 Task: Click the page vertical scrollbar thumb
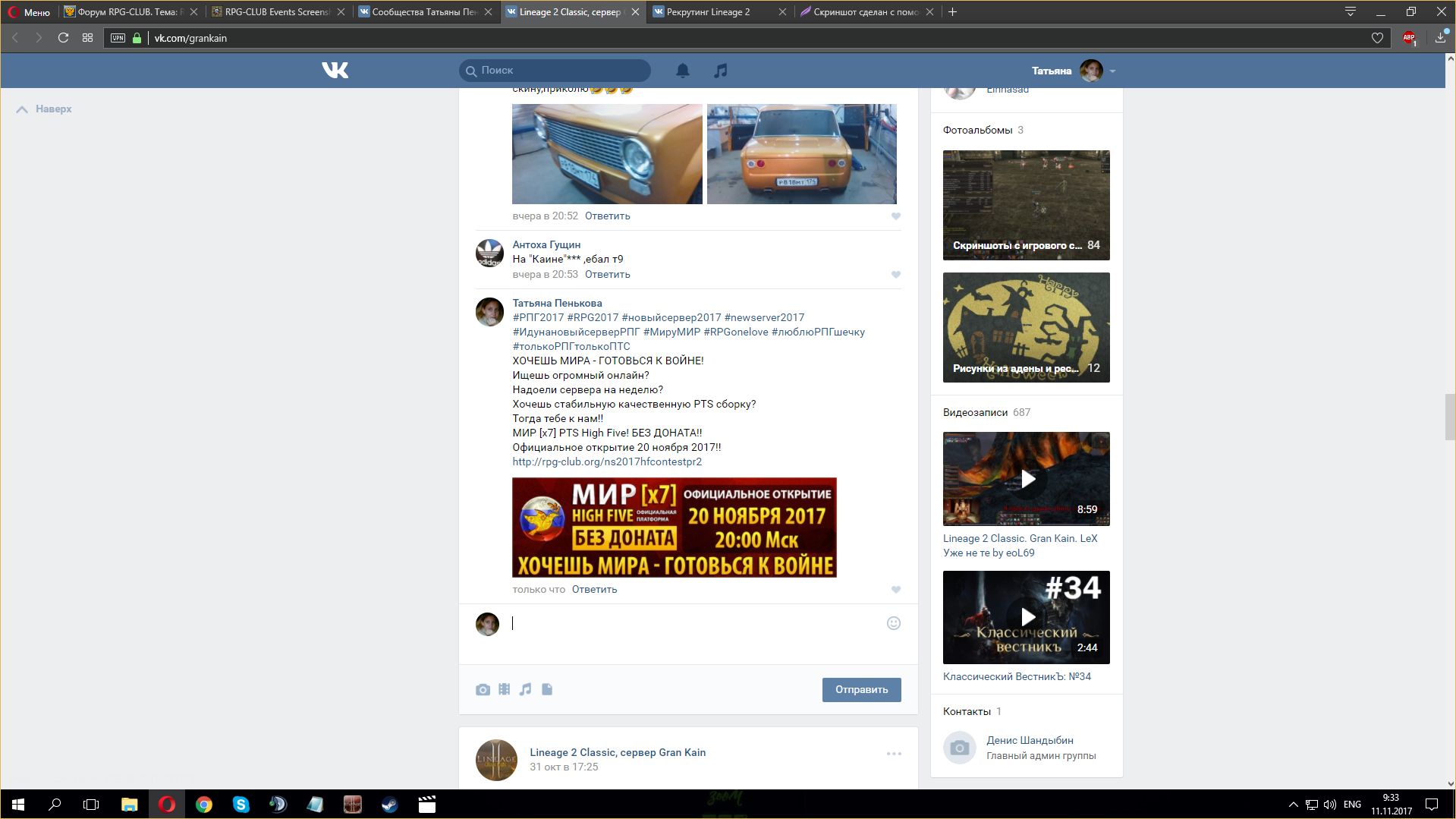coord(1450,417)
